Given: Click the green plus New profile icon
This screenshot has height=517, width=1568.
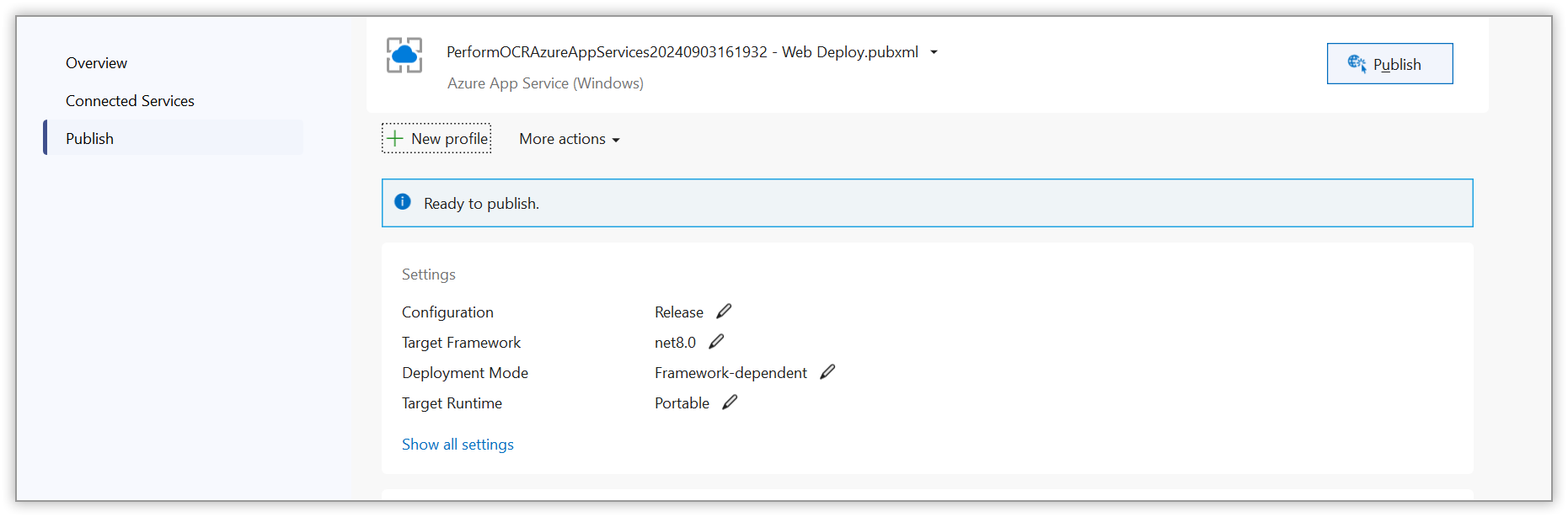Looking at the screenshot, I should (x=395, y=139).
